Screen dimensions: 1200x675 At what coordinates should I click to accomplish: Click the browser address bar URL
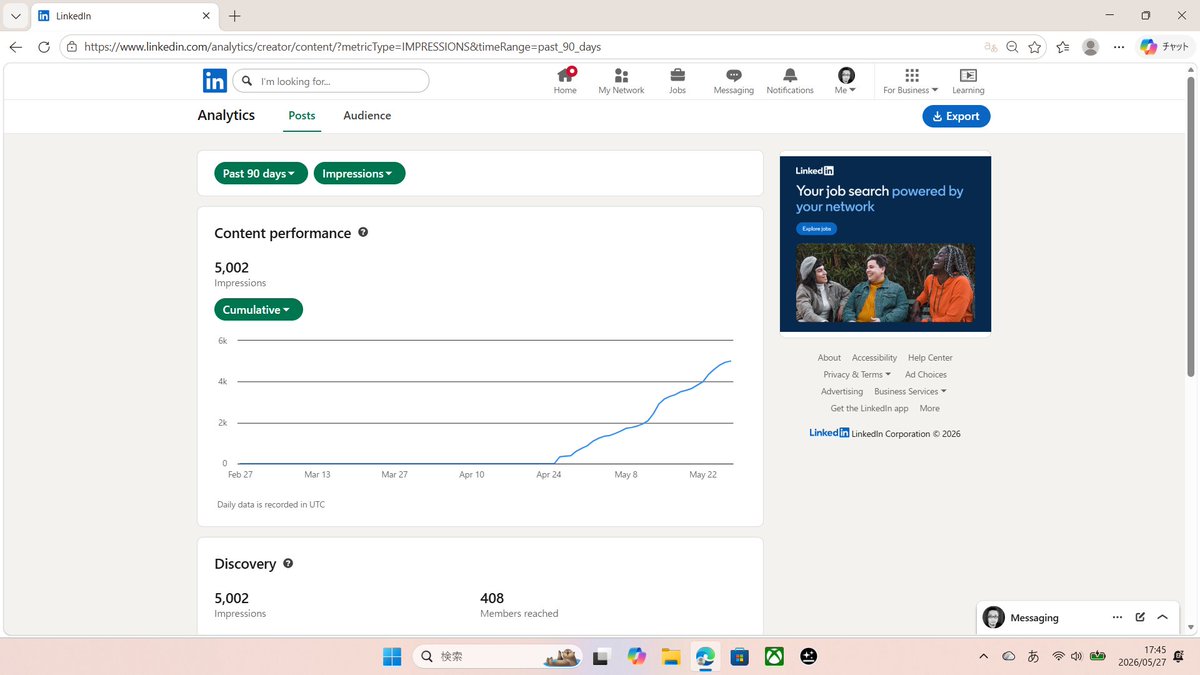[342, 47]
